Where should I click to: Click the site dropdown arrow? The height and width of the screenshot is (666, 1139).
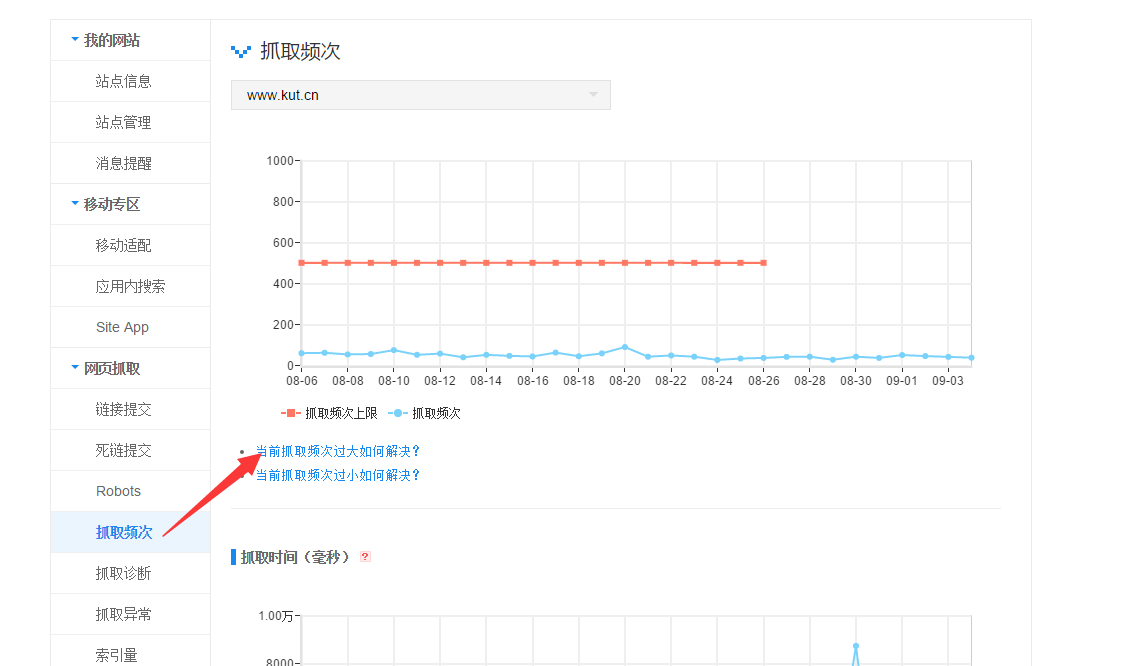[x=593, y=95]
